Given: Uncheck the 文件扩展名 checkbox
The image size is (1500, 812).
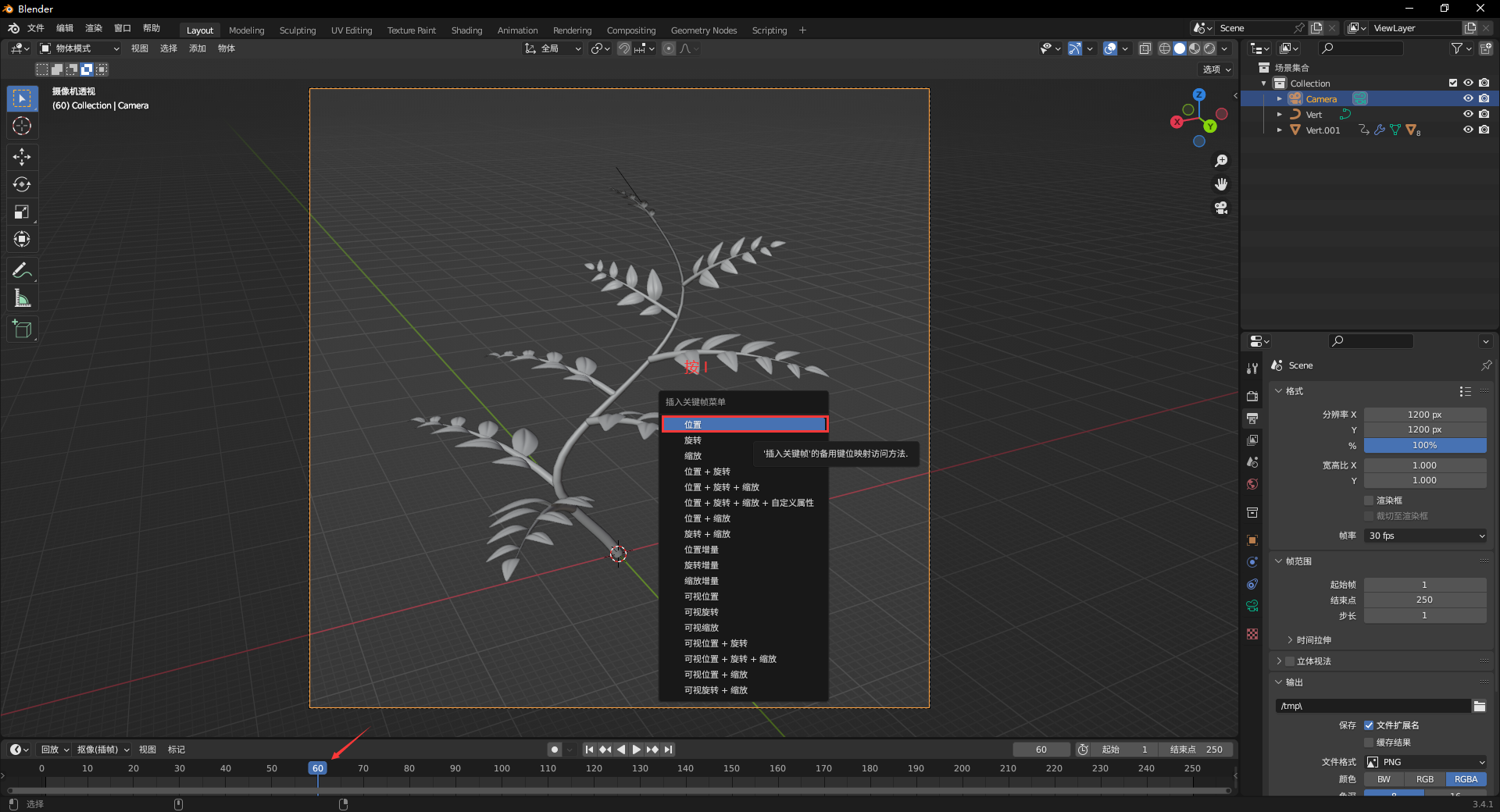Looking at the screenshot, I should (x=1369, y=725).
